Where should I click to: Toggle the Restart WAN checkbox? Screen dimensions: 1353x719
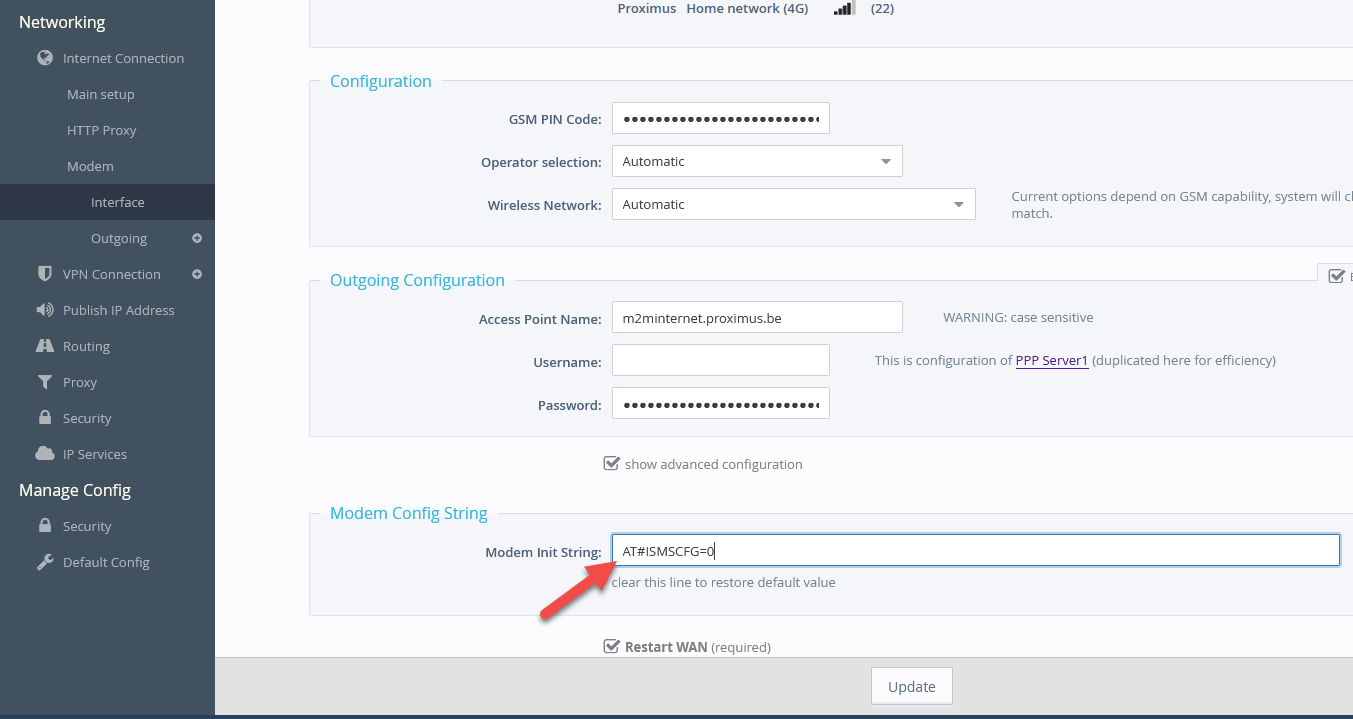[611, 645]
